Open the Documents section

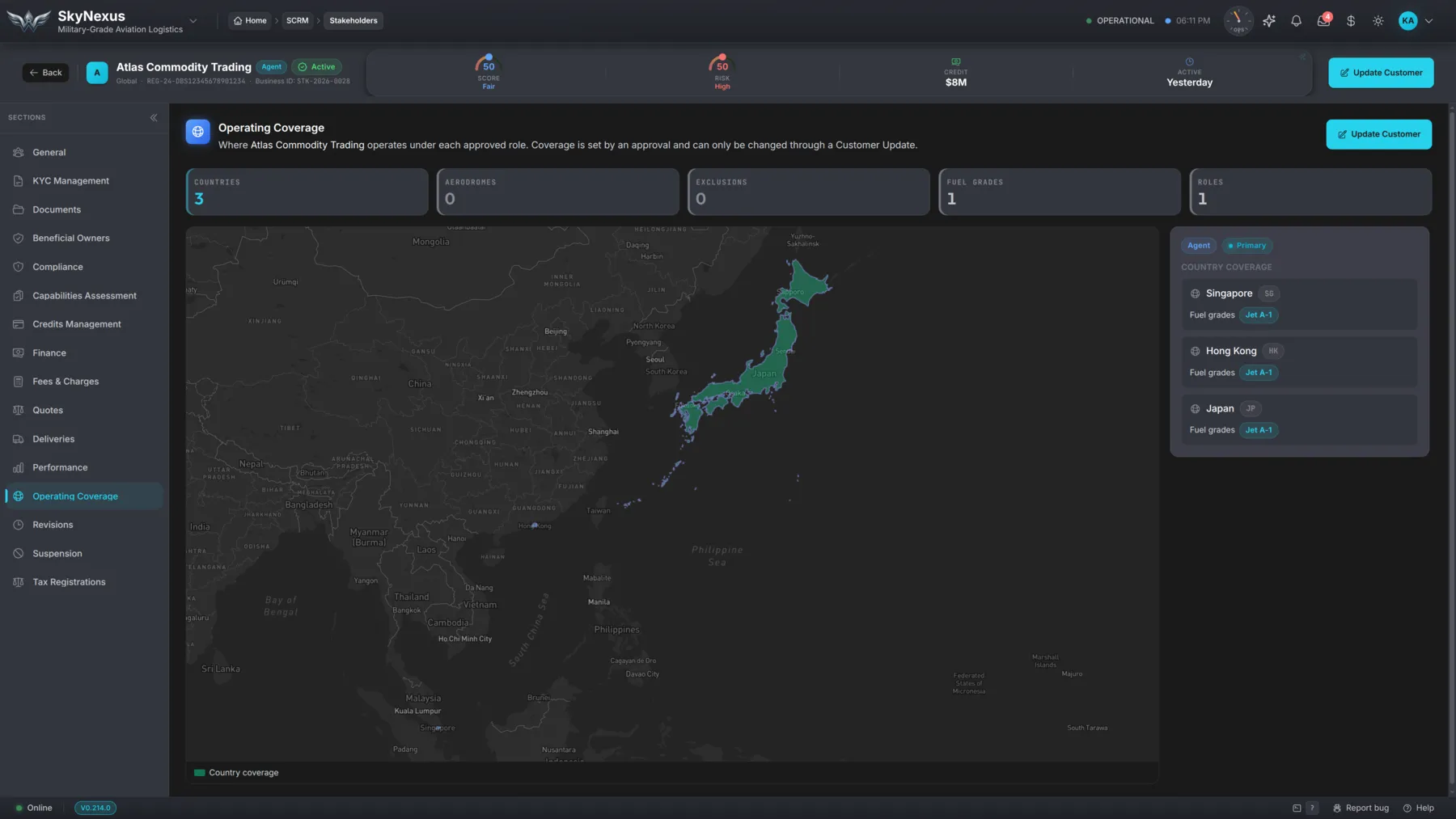coord(84,209)
